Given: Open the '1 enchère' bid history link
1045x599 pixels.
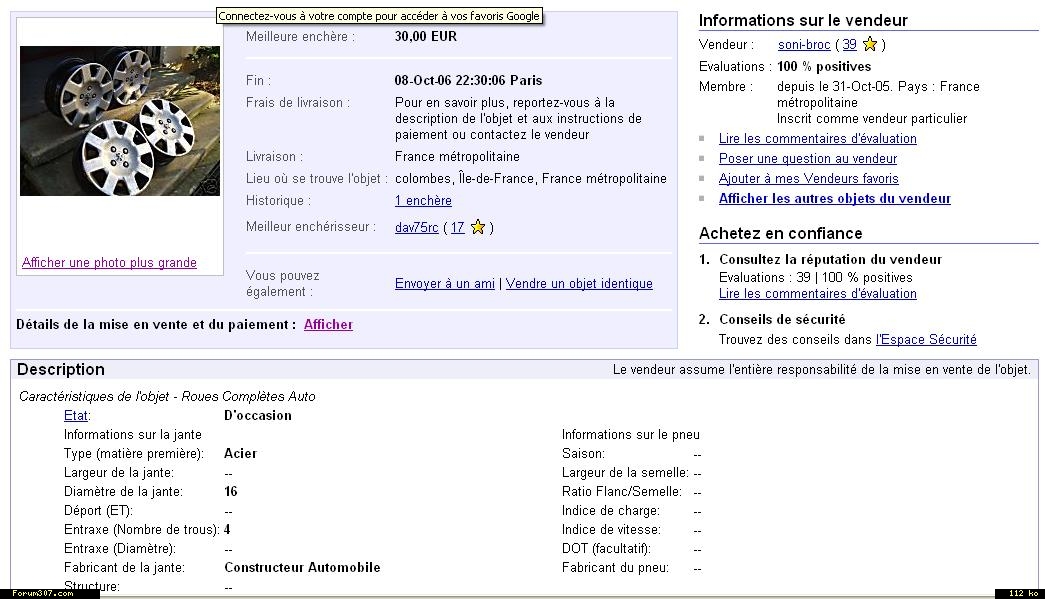Looking at the screenshot, I should 423,201.
